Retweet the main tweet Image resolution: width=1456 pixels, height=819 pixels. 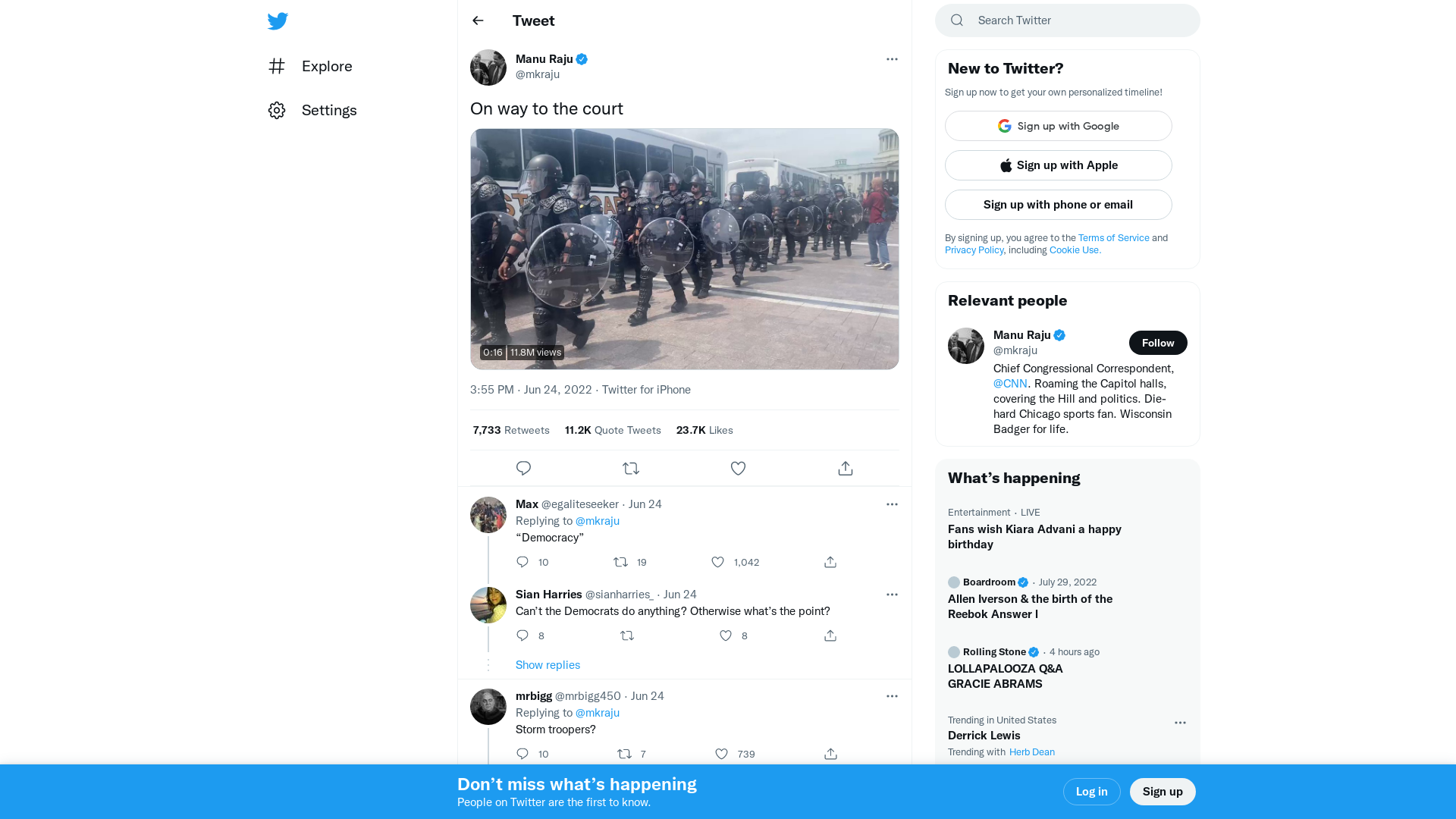(631, 469)
